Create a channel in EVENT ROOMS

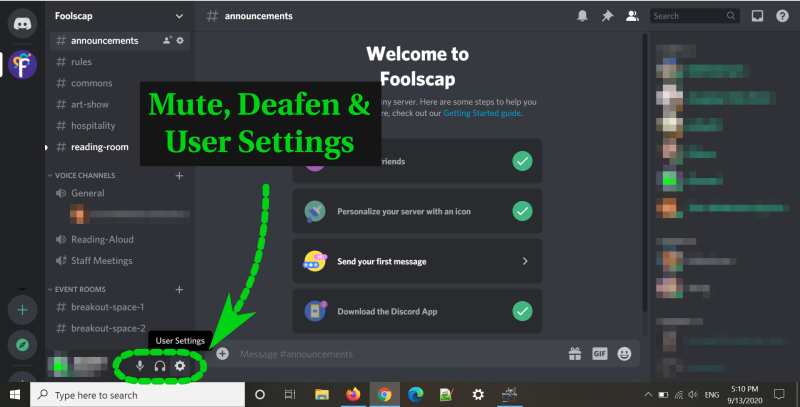[x=179, y=289]
